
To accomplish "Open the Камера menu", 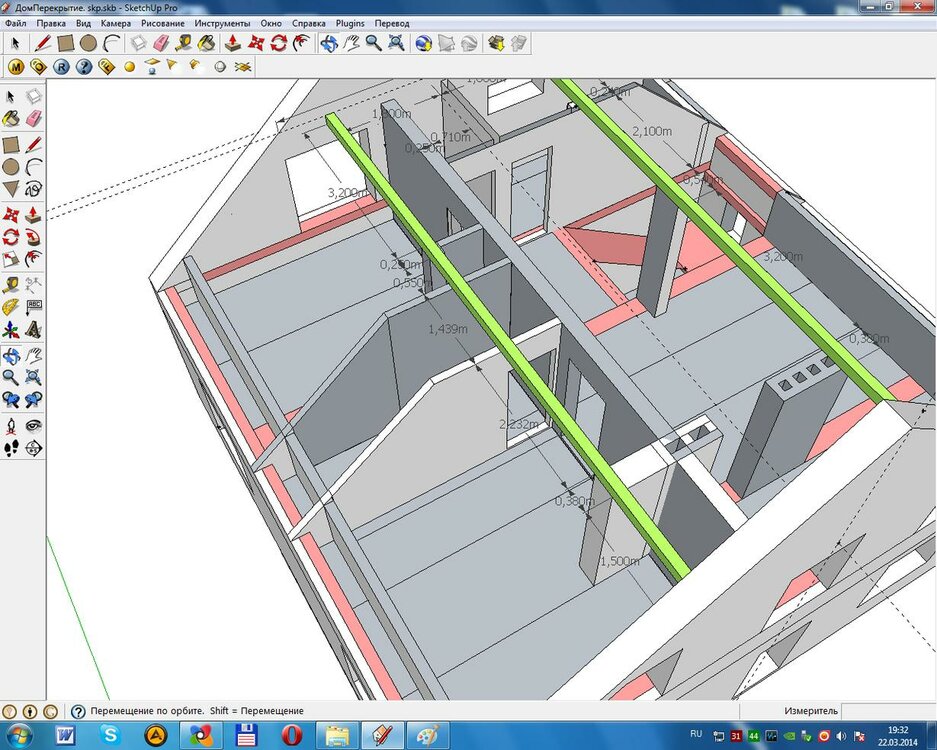I will [x=116, y=22].
